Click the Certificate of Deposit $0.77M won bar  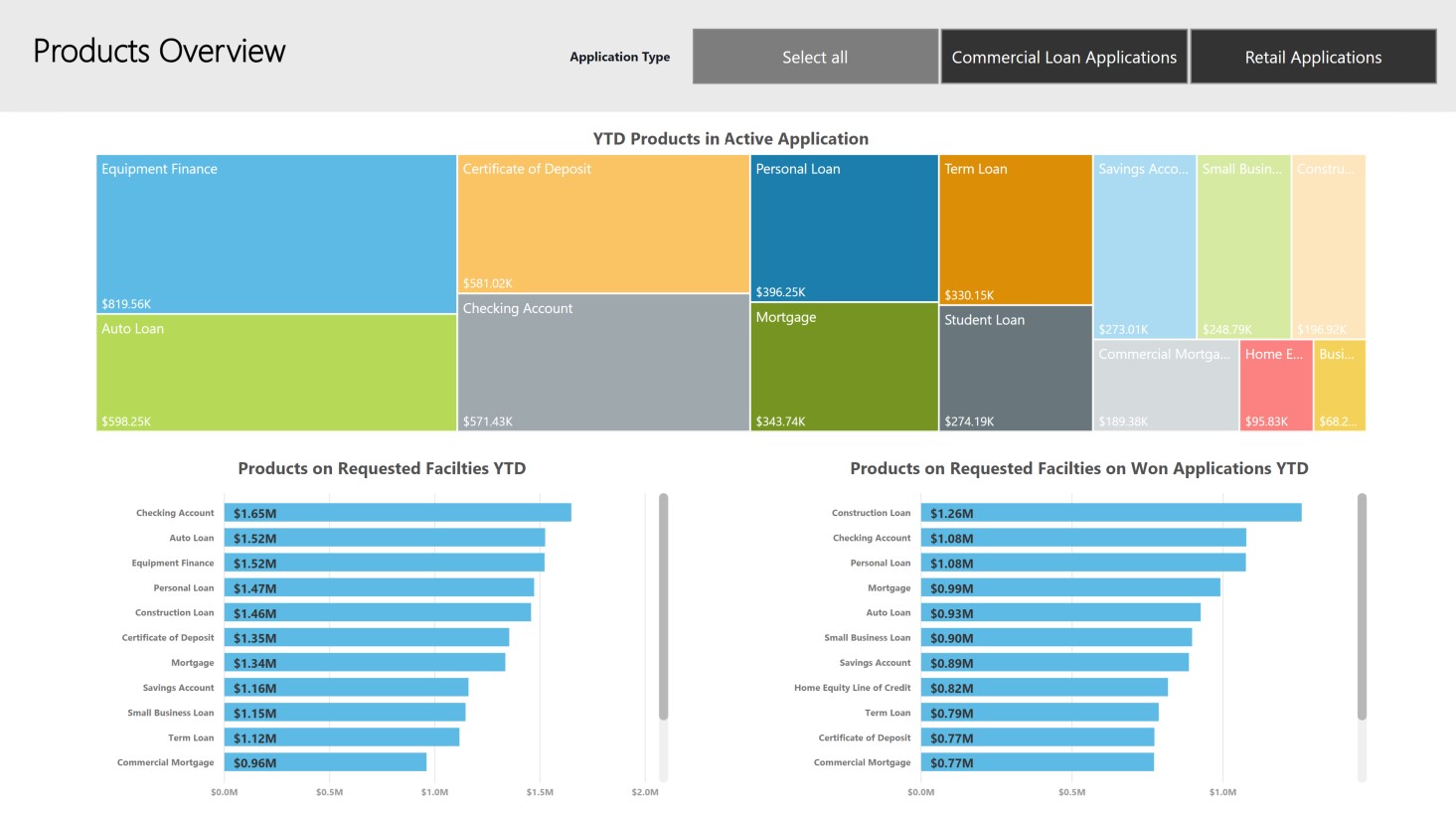(1038, 736)
